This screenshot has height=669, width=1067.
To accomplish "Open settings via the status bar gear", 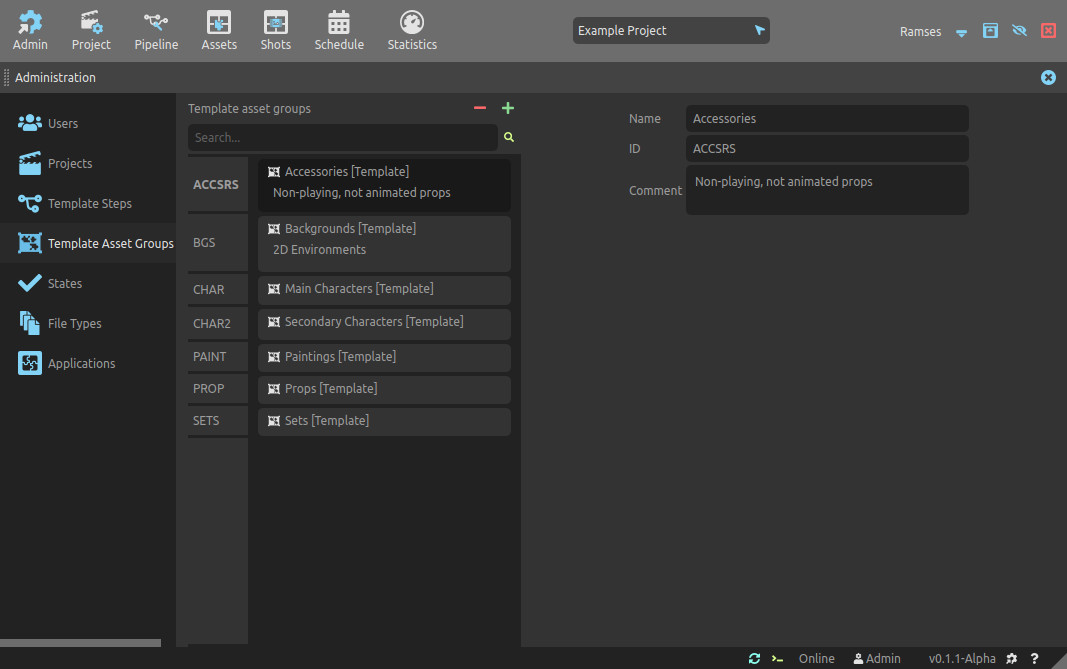I will 1012,659.
